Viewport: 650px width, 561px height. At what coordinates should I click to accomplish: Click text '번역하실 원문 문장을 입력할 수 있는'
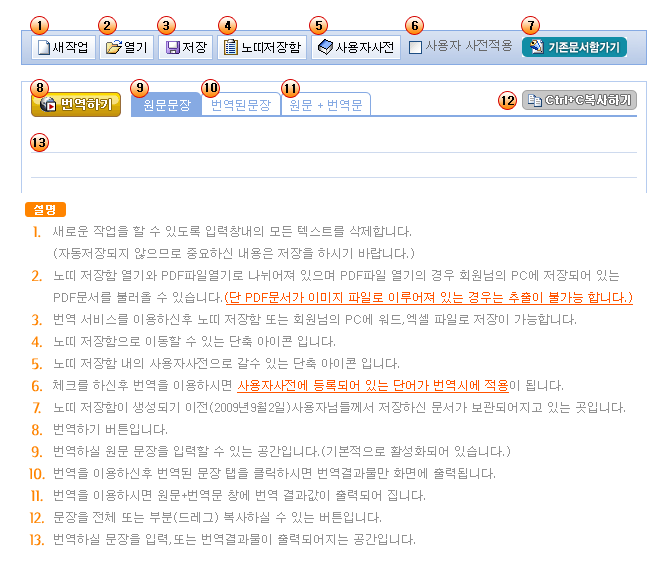153,451
